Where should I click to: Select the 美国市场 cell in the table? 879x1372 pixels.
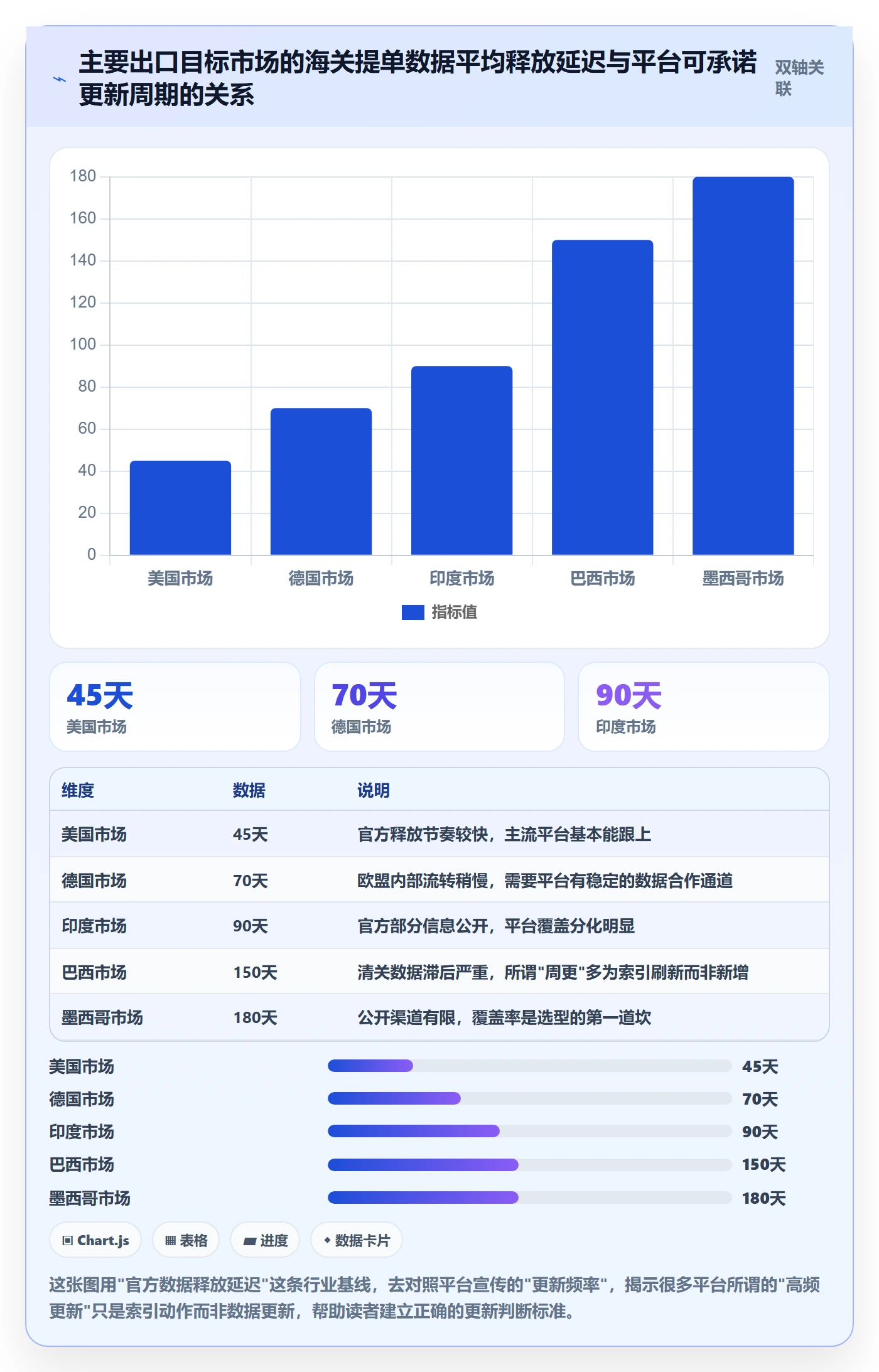click(x=94, y=834)
